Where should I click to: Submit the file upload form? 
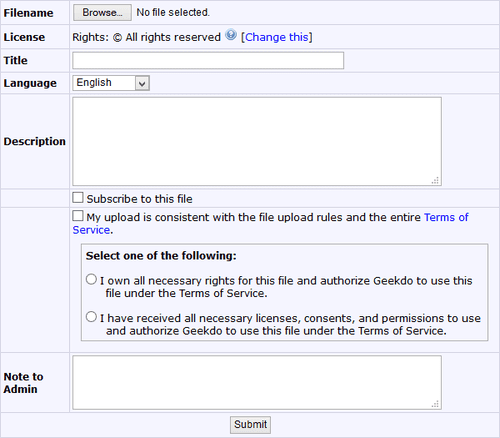pos(250,425)
